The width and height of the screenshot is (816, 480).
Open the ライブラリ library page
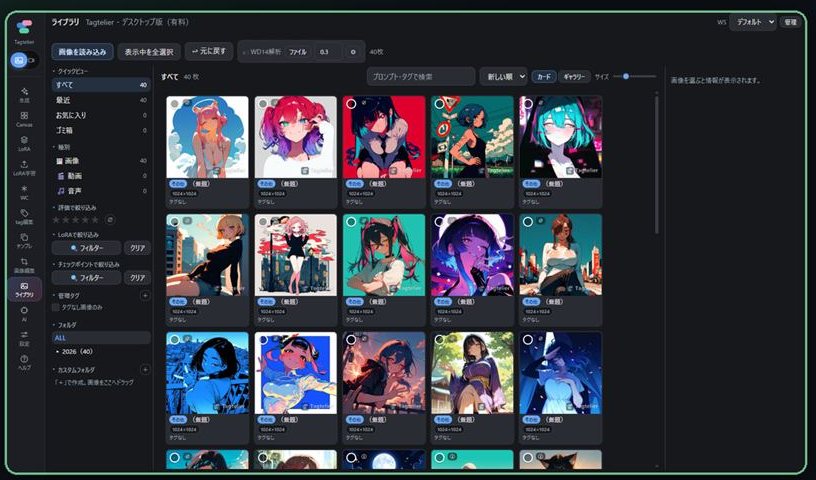(x=24, y=289)
